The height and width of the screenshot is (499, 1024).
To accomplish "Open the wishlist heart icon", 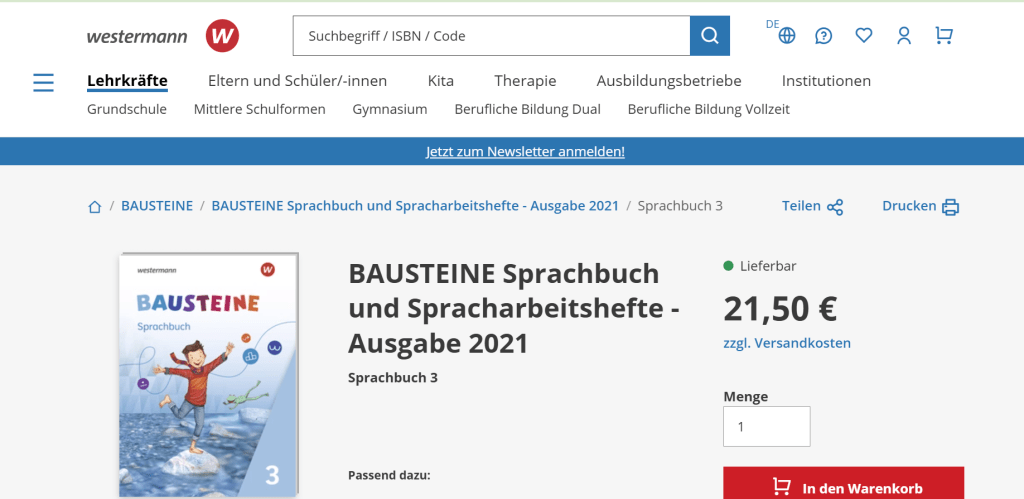I will pyautogui.click(x=864, y=35).
